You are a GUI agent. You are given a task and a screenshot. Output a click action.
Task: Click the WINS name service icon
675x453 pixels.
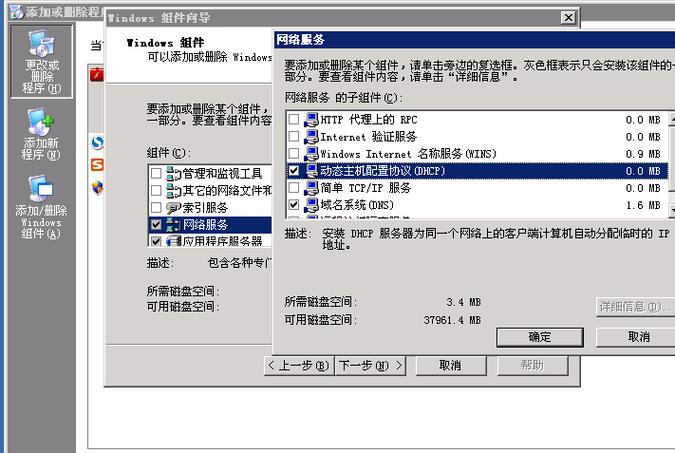311,154
